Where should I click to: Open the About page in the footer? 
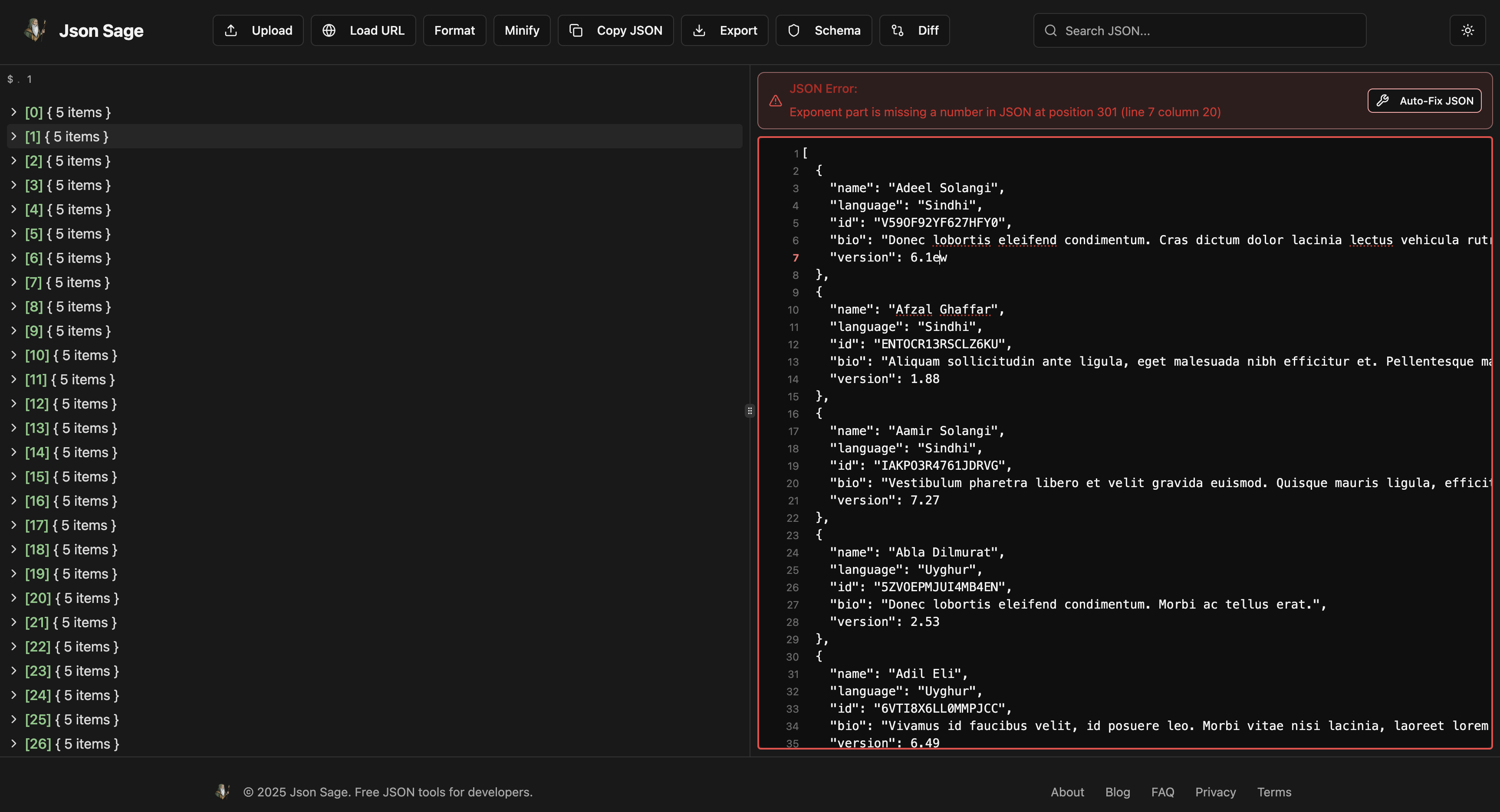pyautogui.click(x=1067, y=792)
